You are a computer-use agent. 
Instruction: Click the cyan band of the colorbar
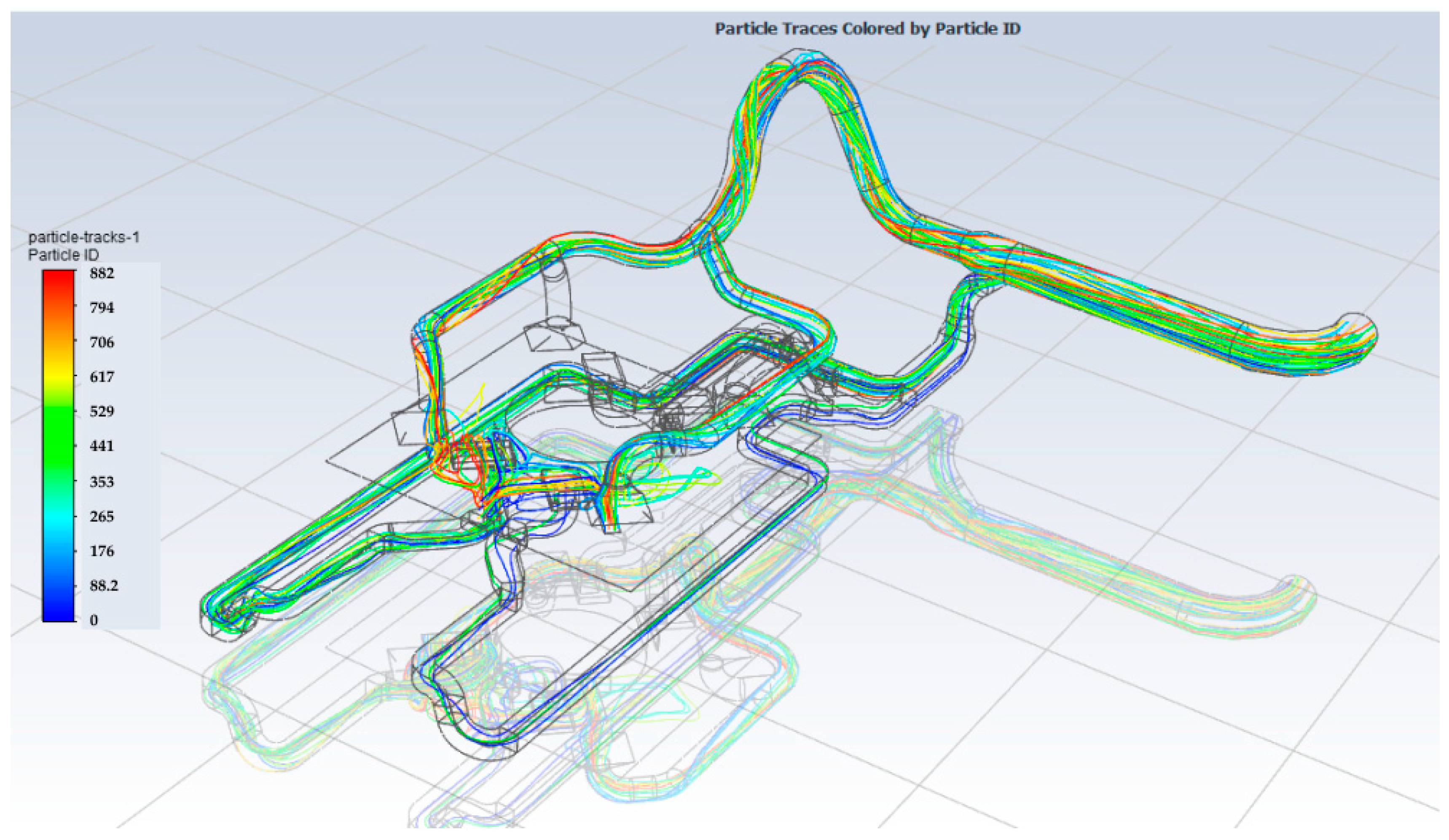(58, 517)
